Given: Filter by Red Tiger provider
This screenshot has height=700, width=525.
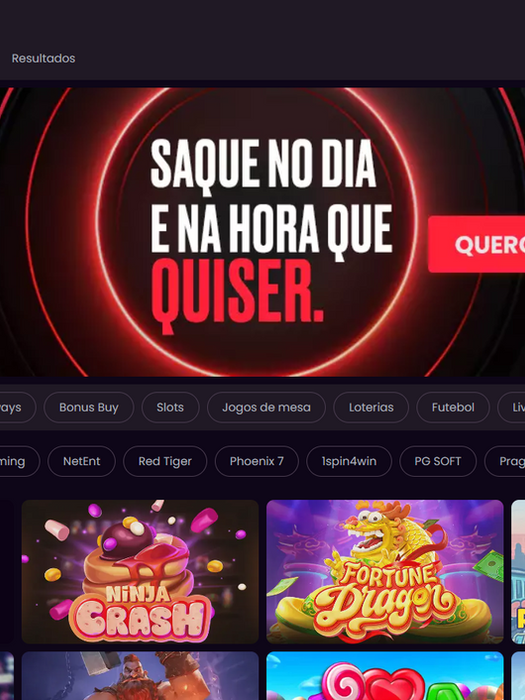Looking at the screenshot, I should pos(165,461).
